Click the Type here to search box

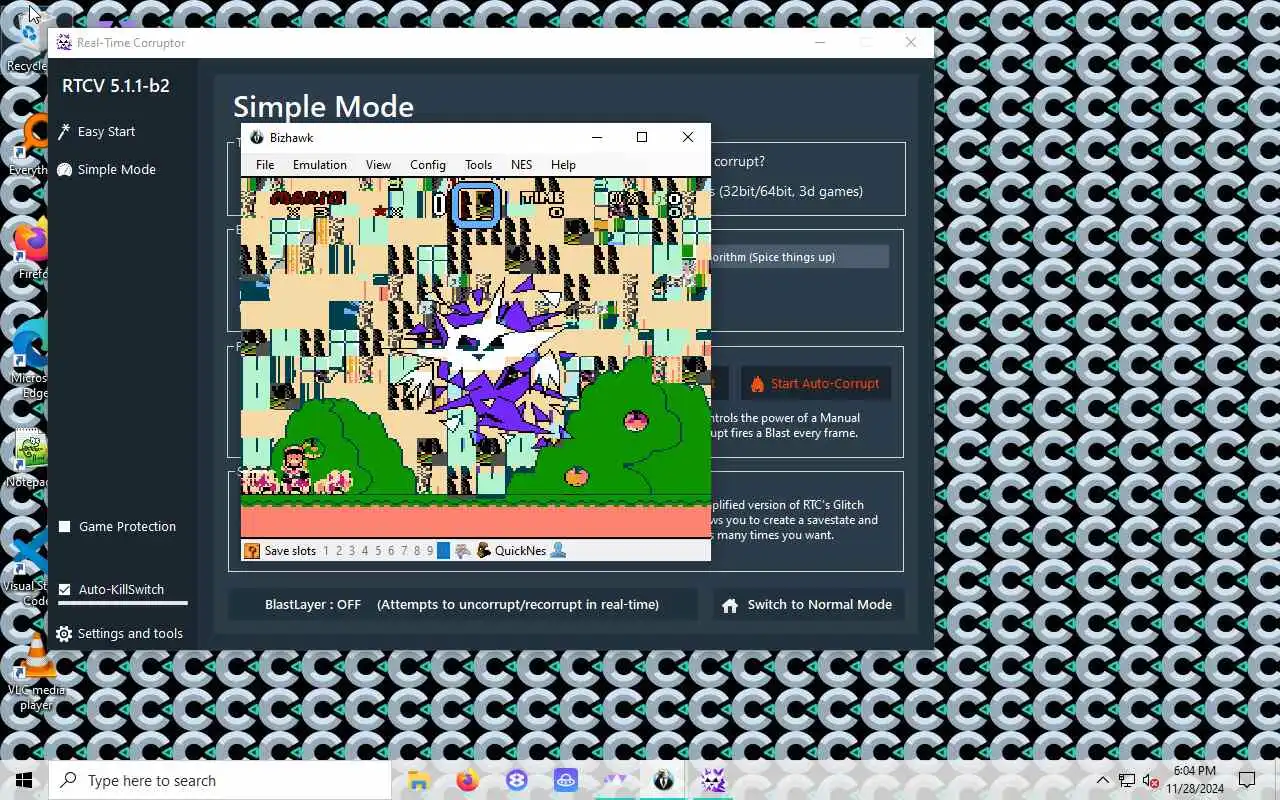(220, 780)
